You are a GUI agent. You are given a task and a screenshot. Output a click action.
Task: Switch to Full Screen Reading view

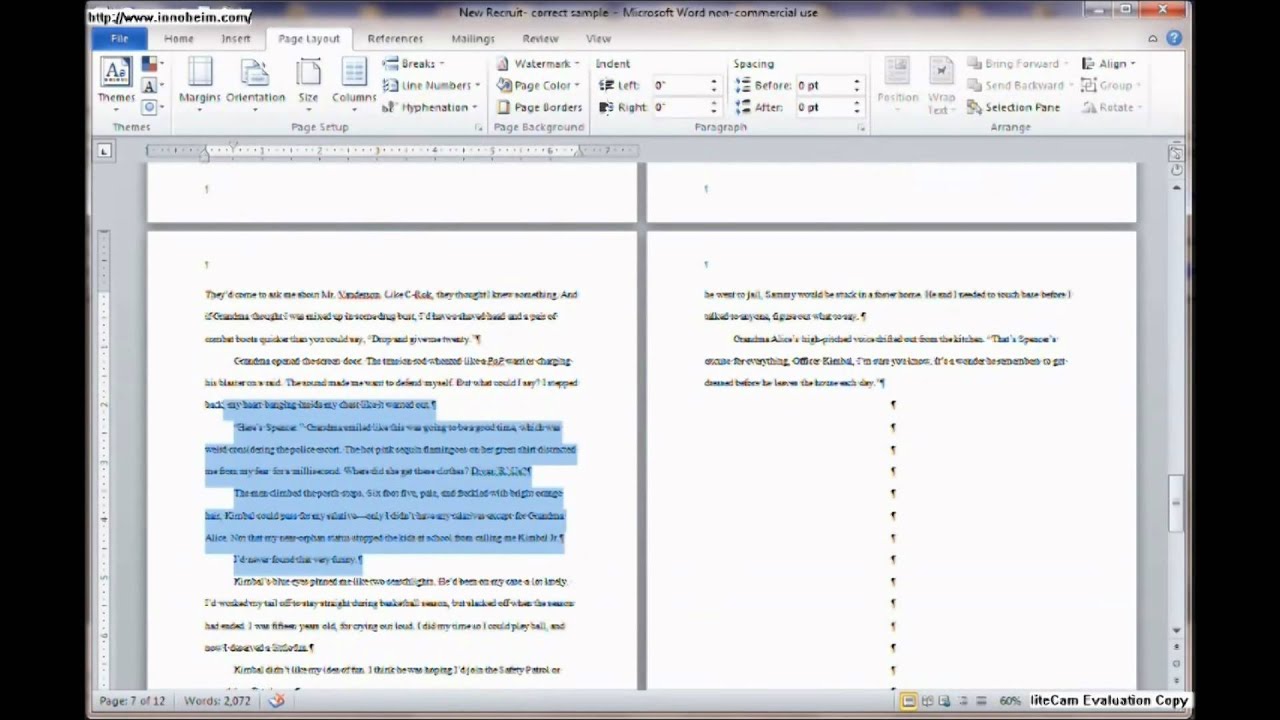pos(927,701)
